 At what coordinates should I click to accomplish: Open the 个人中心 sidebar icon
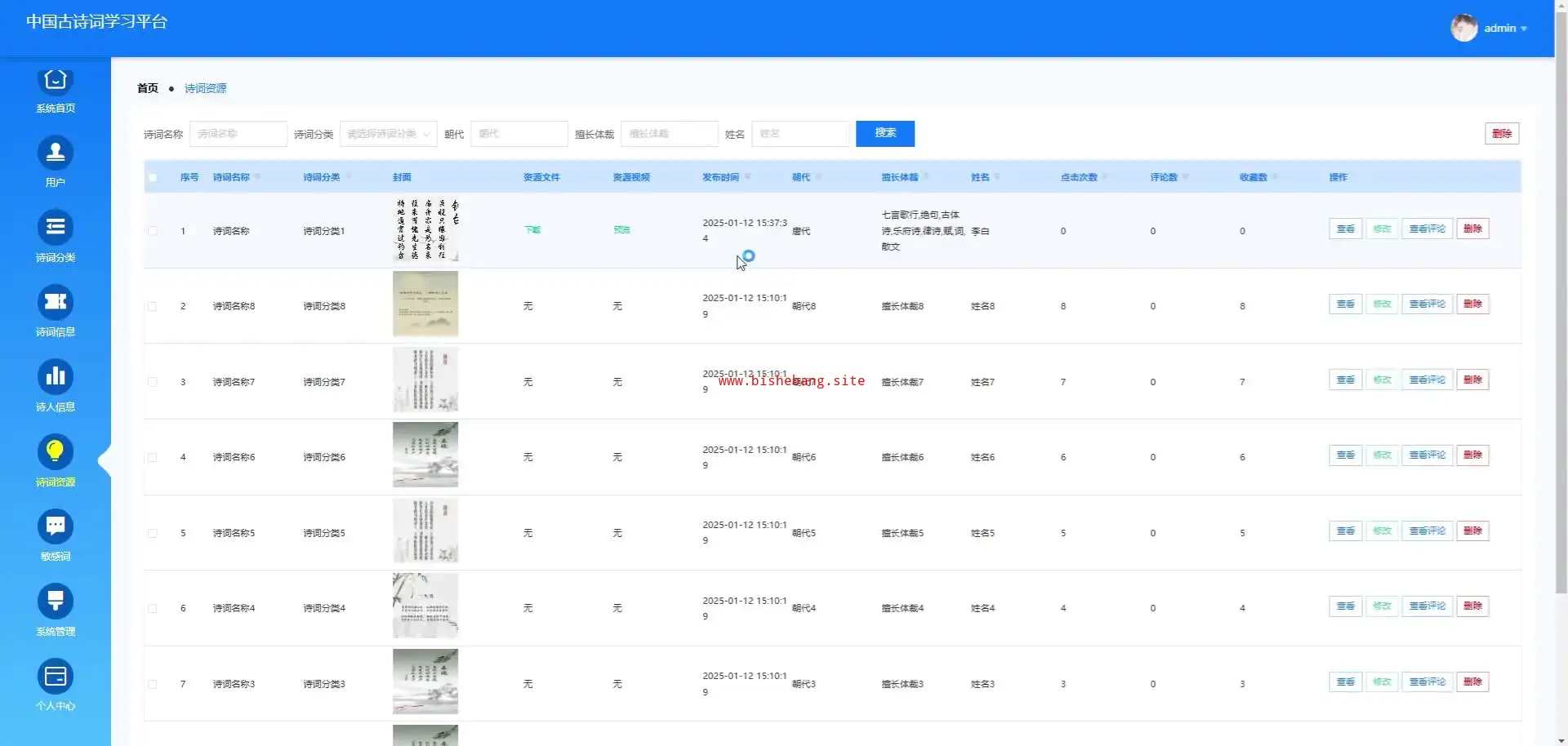tap(55, 677)
